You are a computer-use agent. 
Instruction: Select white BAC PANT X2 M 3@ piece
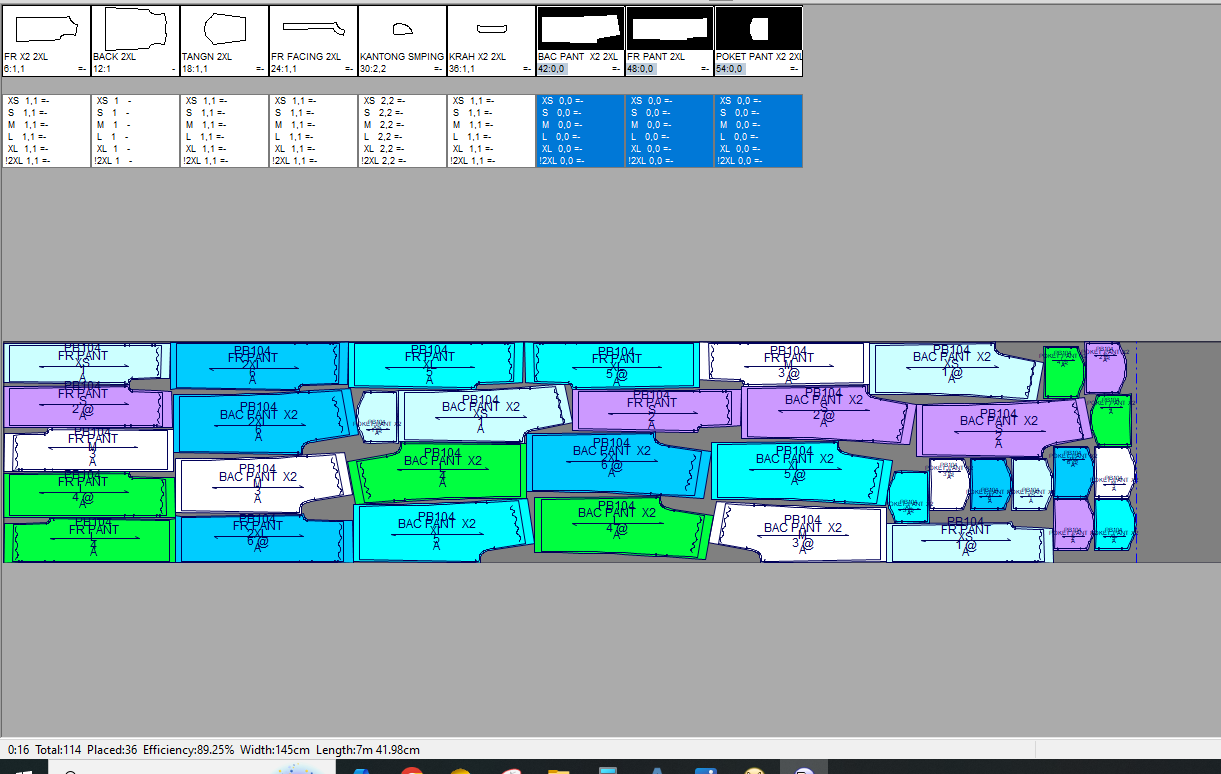click(800, 532)
